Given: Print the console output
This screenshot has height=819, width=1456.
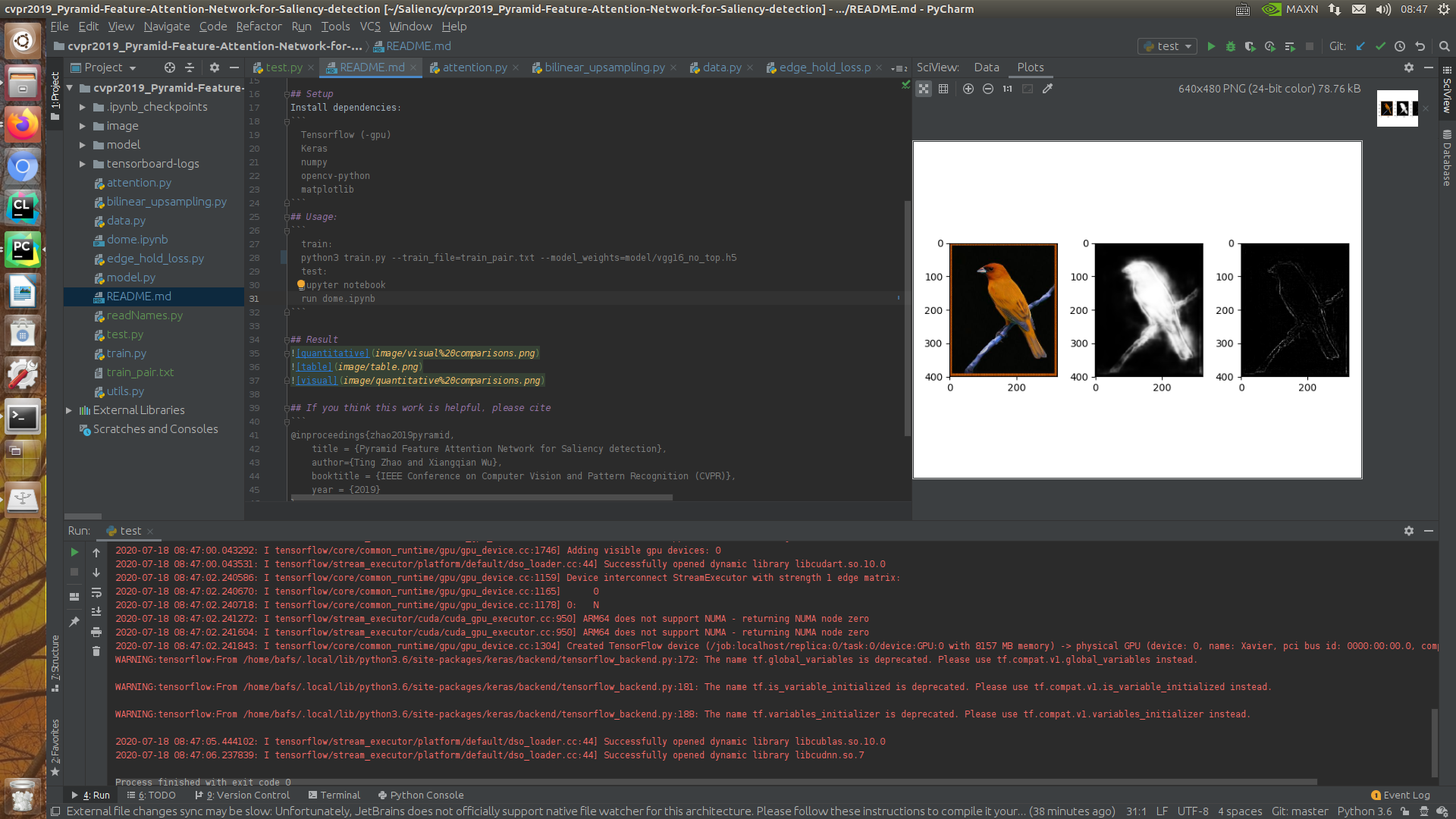Looking at the screenshot, I should point(96,632).
